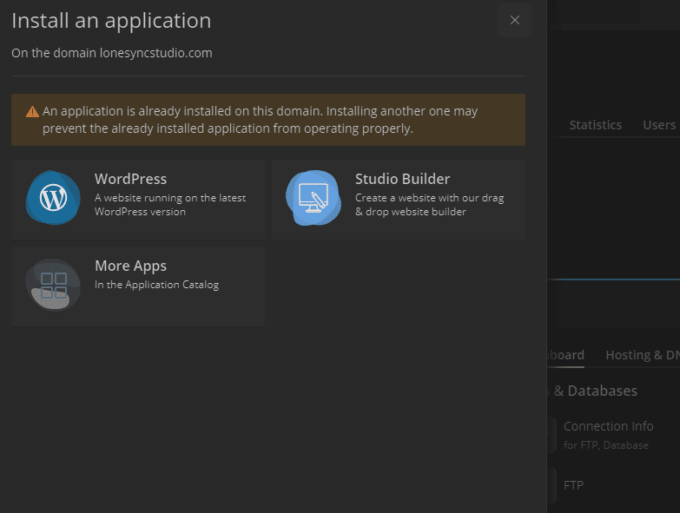Click the domain lonesyncstudio.com subtitle text

(111, 53)
